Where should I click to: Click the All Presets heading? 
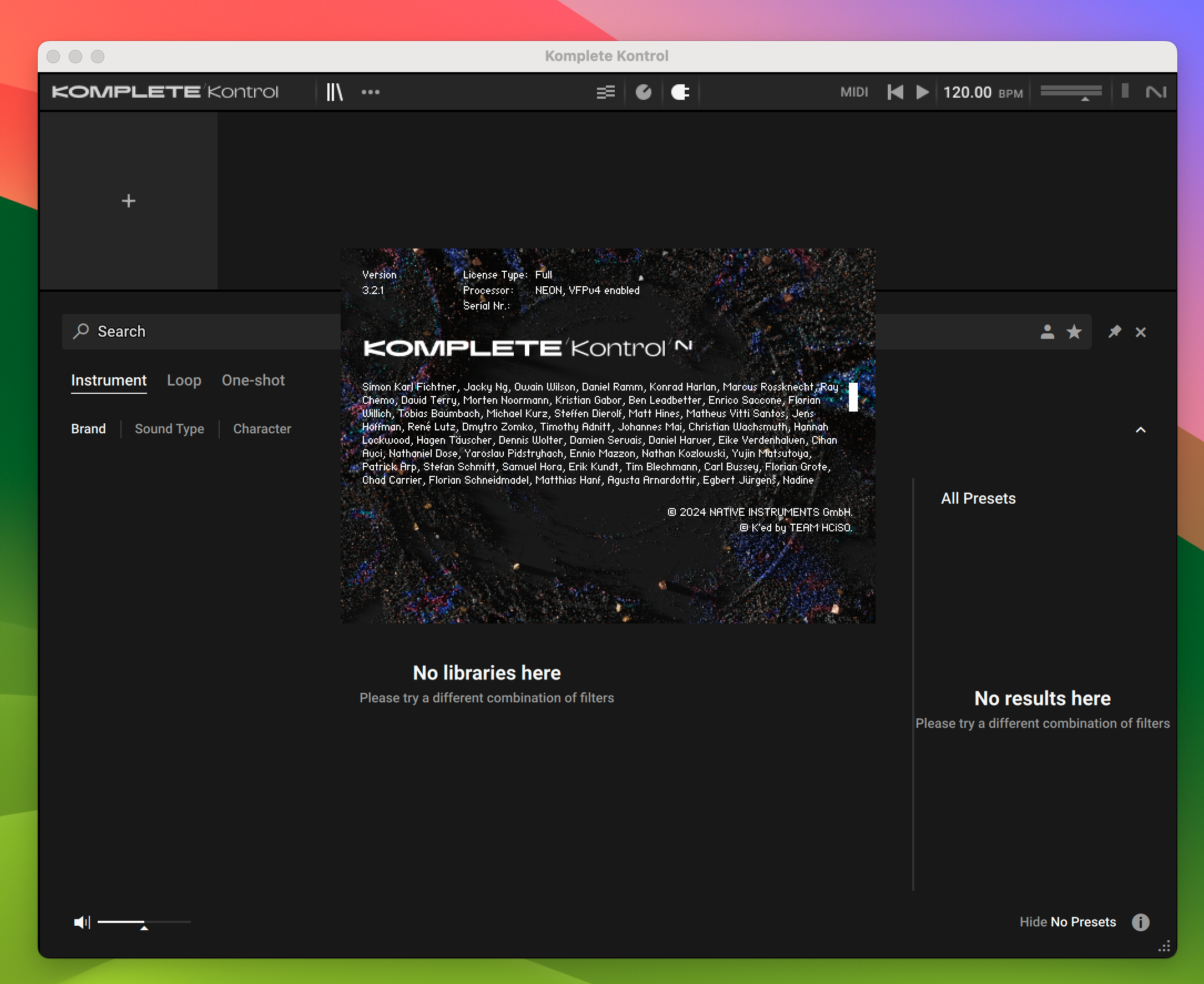click(x=978, y=498)
